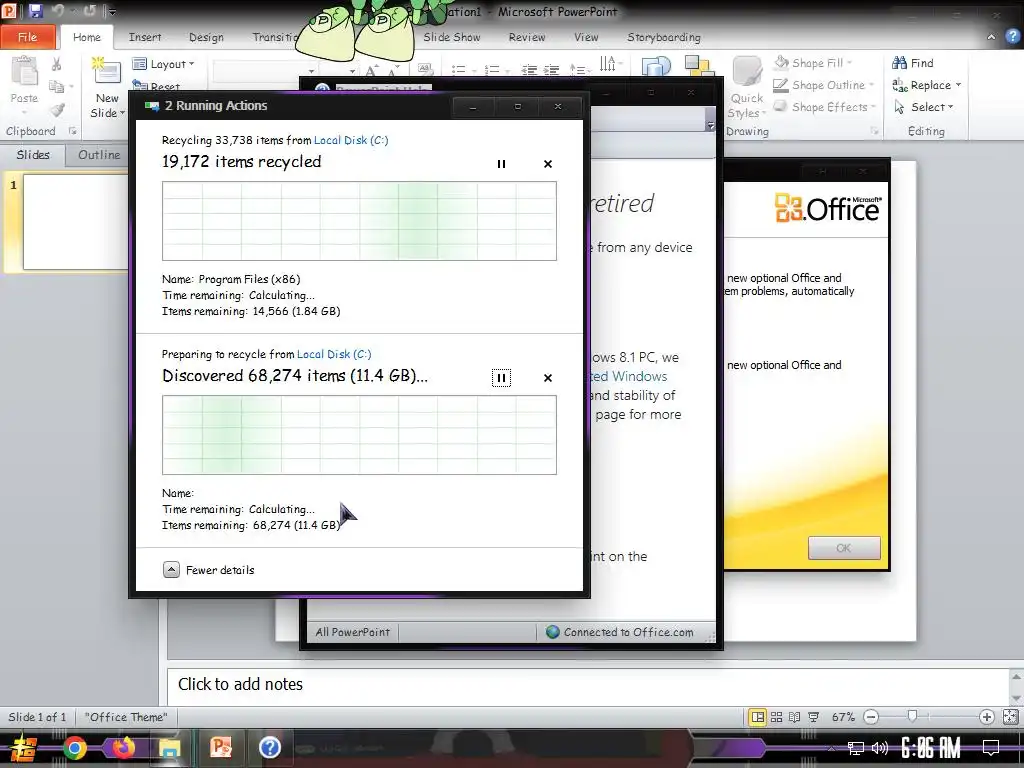
Task: Fit slide to the current window
Action: click(1010, 717)
